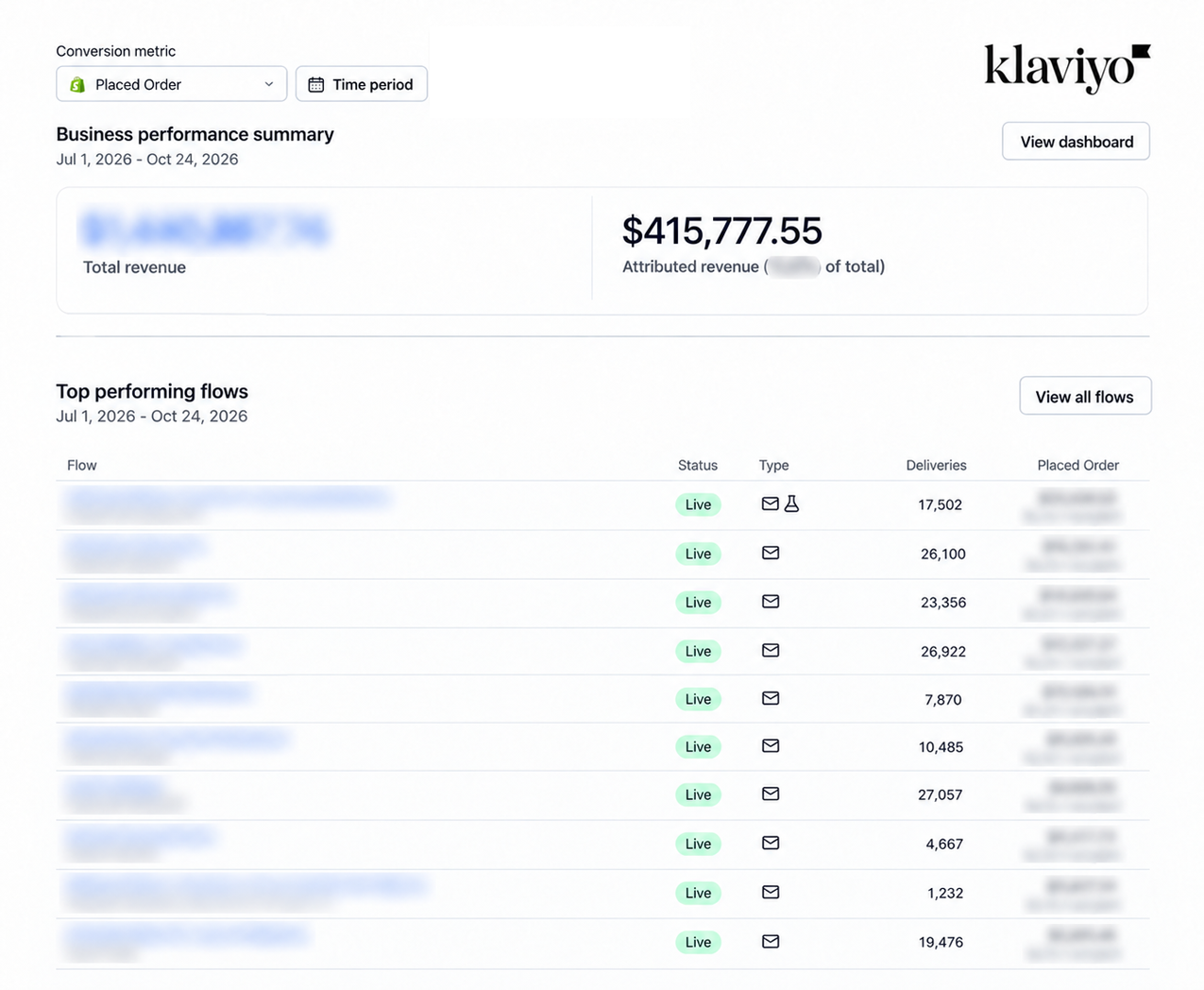Open the blurred flow link in 17,502 row
The width and height of the screenshot is (1204, 990).
[227, 497]
